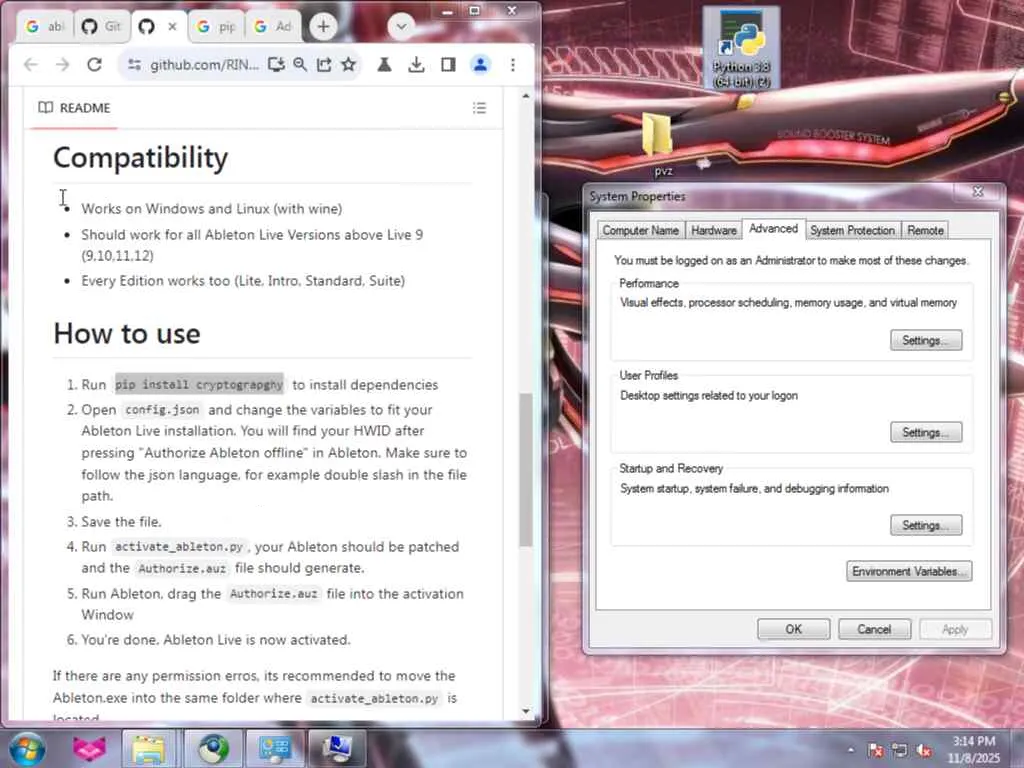Open Chrome downloads icon
1024x768 pixels.
coord(416,64)
